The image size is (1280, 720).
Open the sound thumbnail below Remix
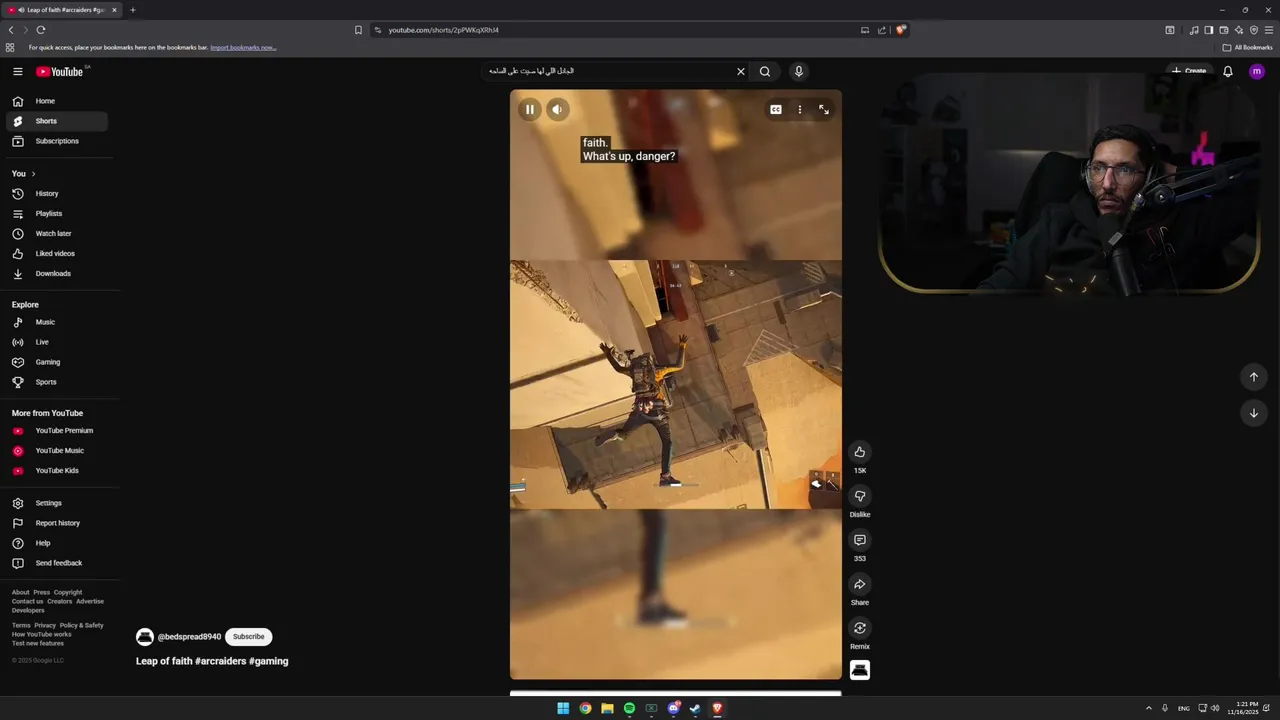pyautogui.click(x=860, y=670)
